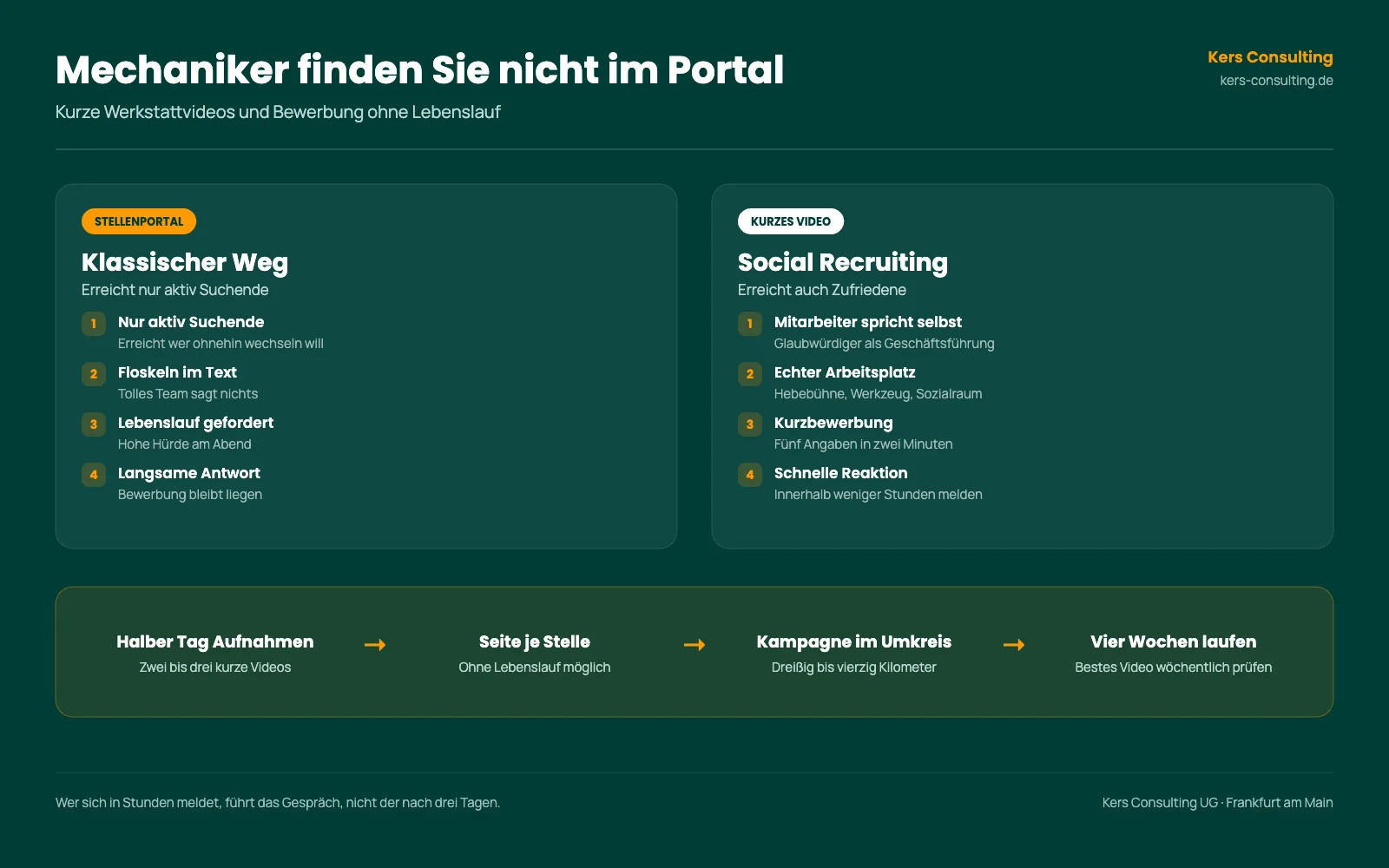Click number badge beside 'Schnelle Reaktion'
The height and width of the screenshot is (868, 1389).
tap(750, 475)
